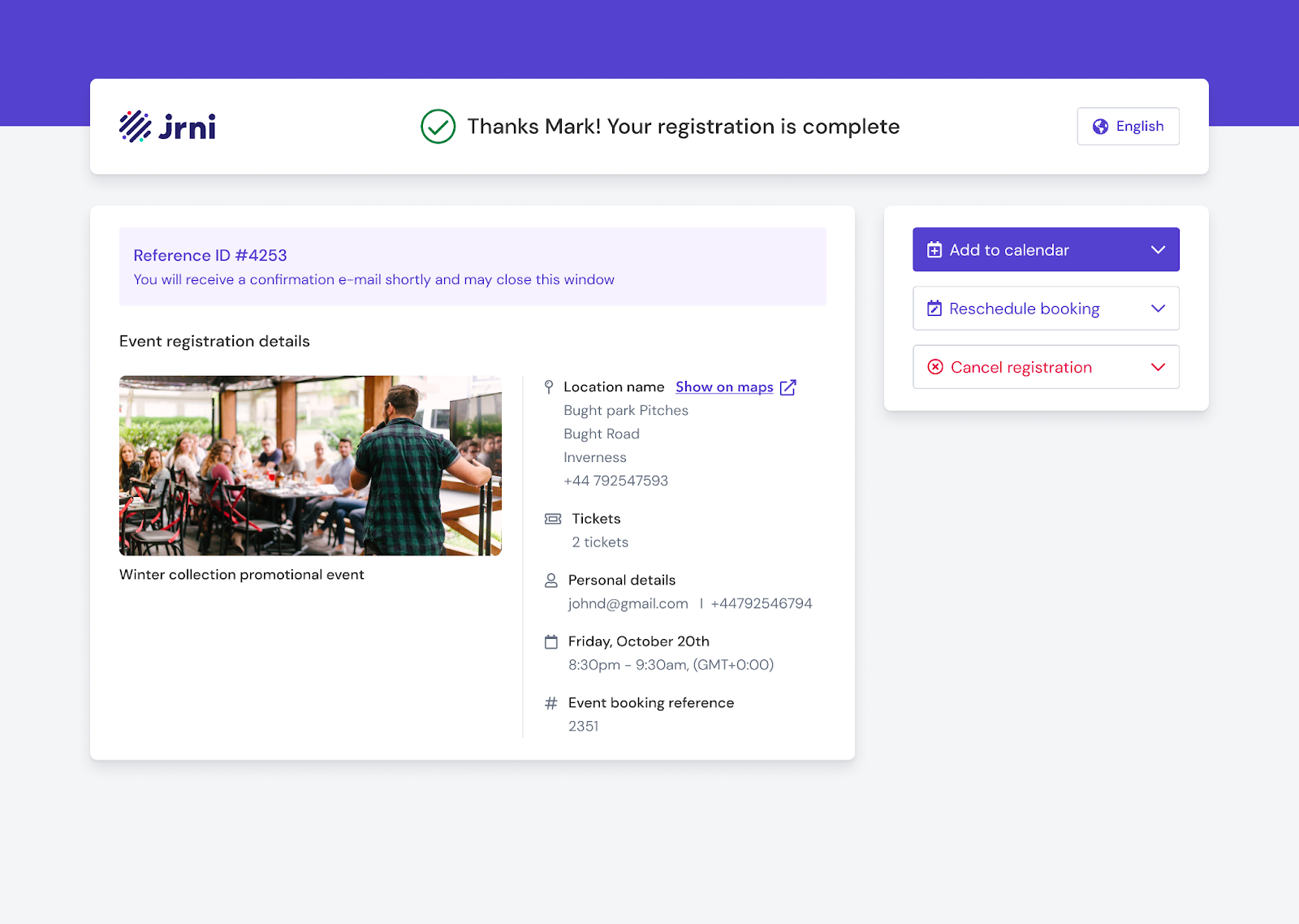Click the Cancel registration label
1299x924 pixels.
coord(1021,367)
